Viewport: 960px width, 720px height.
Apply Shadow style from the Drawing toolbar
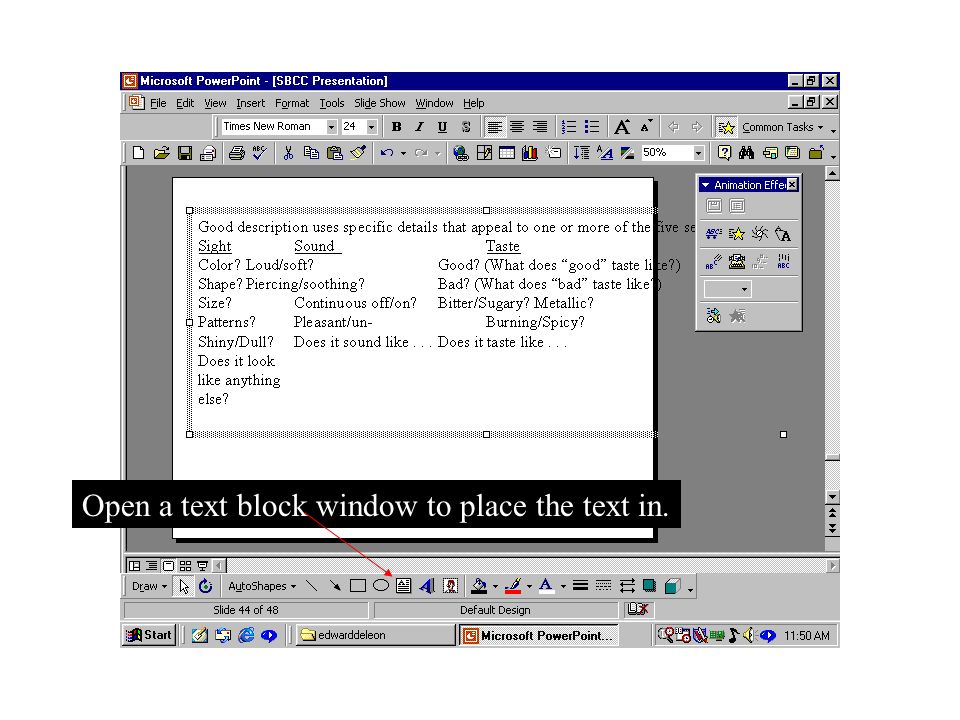click(x=650, y=586)
